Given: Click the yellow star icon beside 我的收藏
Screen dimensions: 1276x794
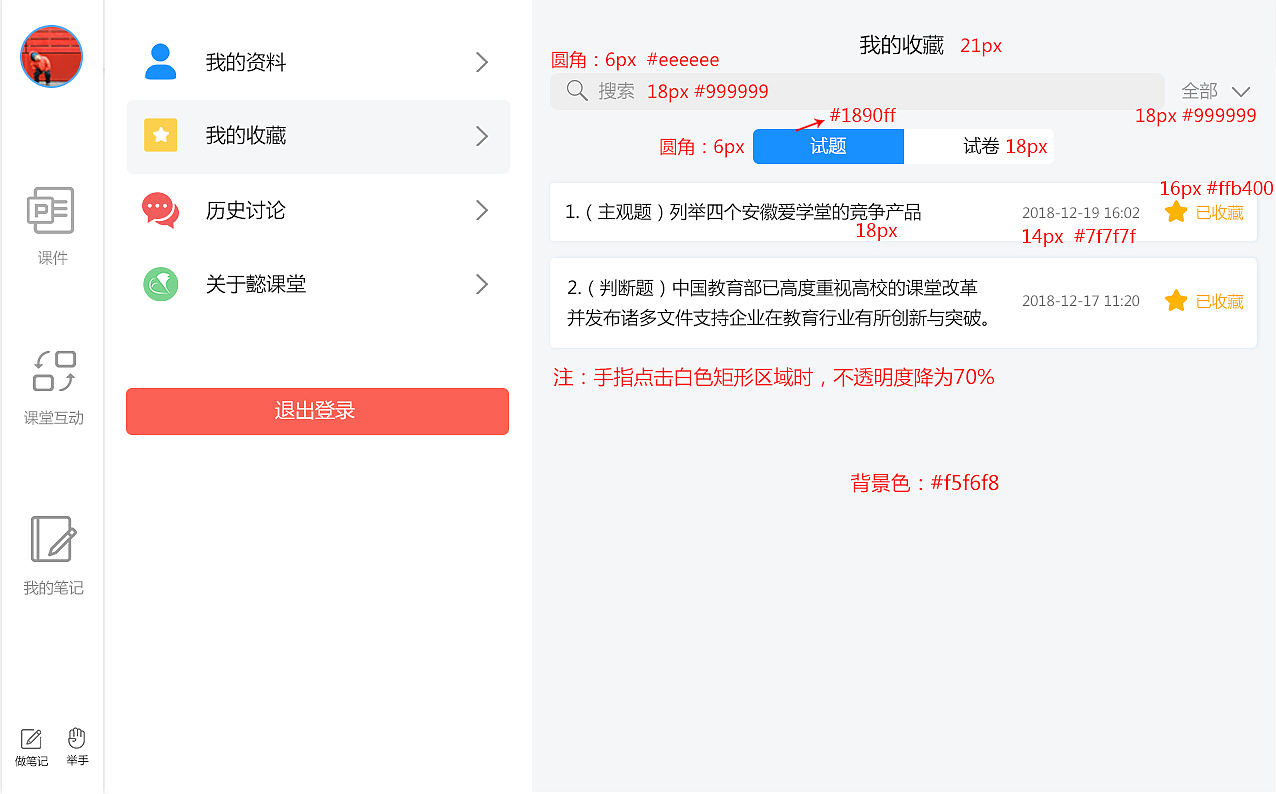Looking at the screenshot, I should click(x=161, y=136).
